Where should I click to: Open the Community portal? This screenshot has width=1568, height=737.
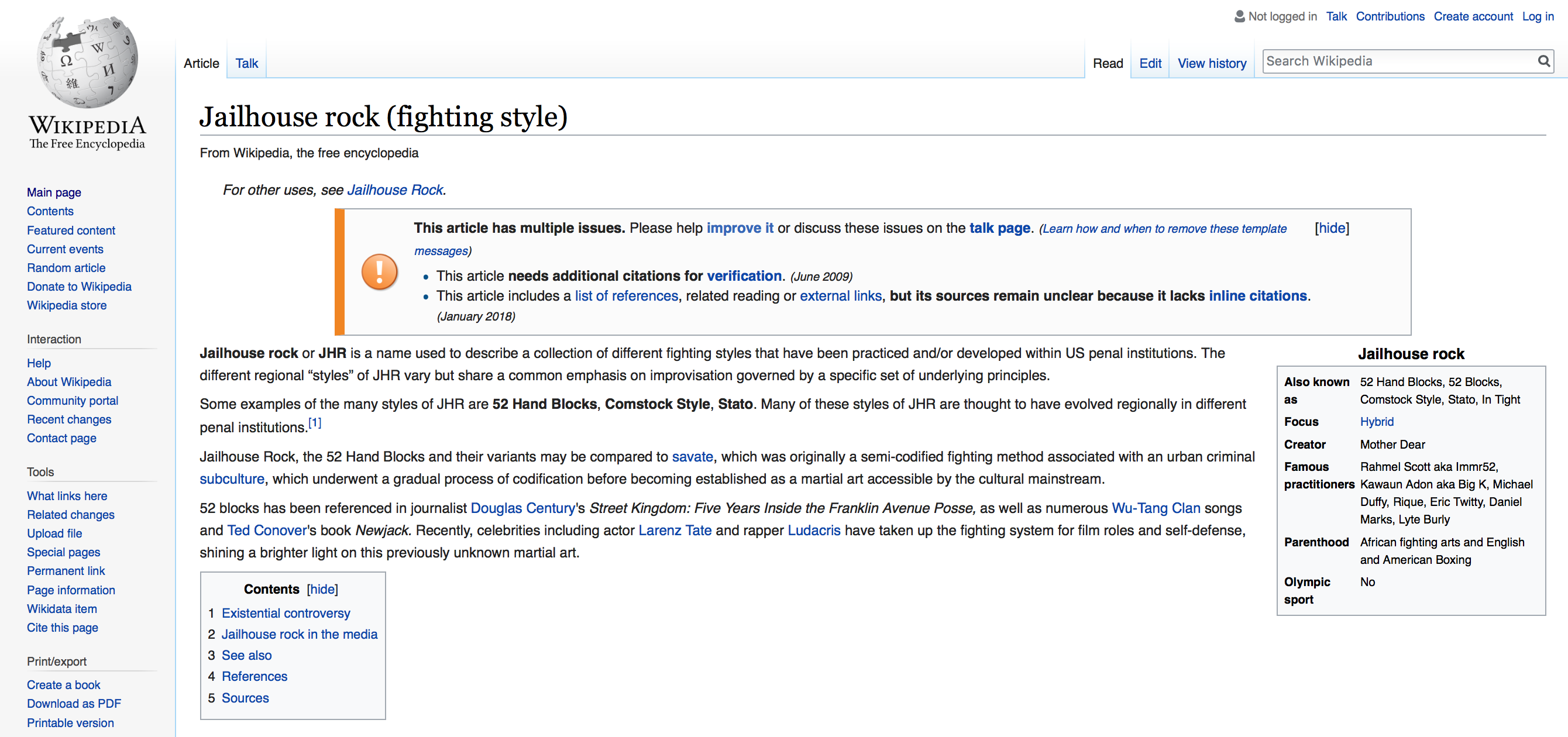[73, 401]
